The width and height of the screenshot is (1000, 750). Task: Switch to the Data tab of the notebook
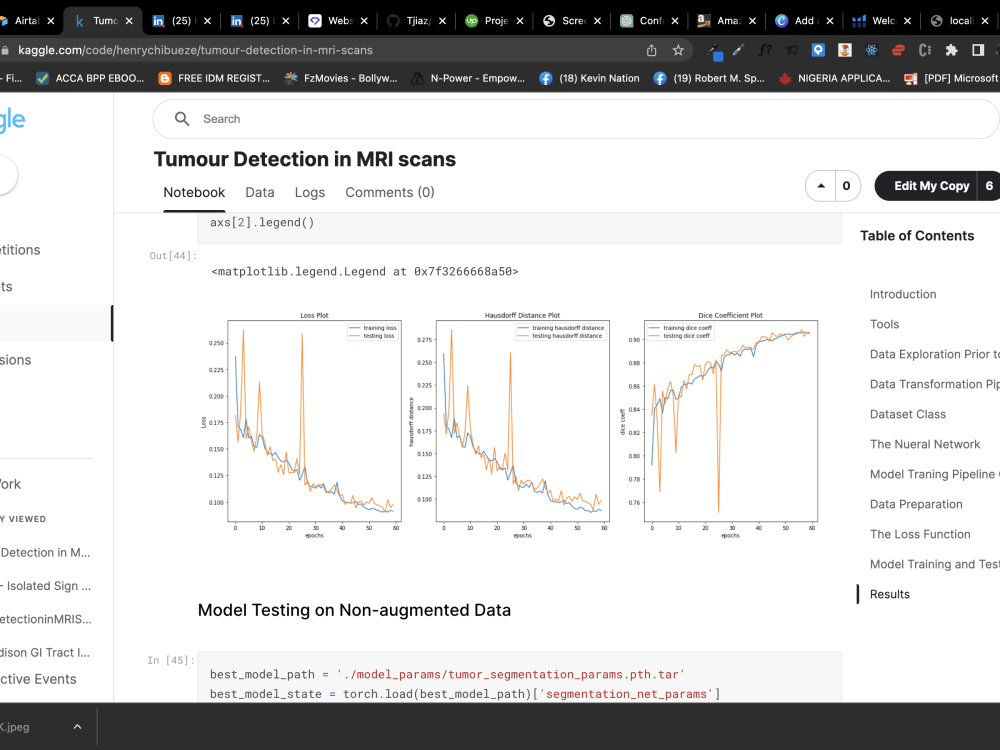pyautogui.click(x=260, y=193)
